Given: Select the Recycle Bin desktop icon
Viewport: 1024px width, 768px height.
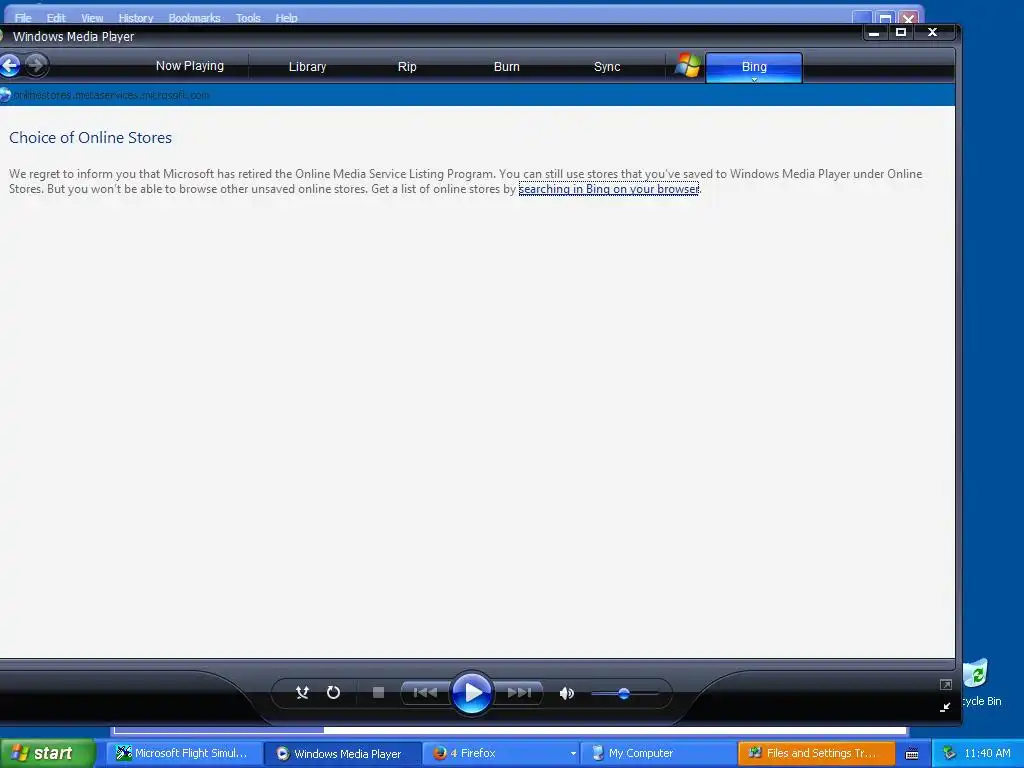Looking at the screenshot, I should (982, 682).
